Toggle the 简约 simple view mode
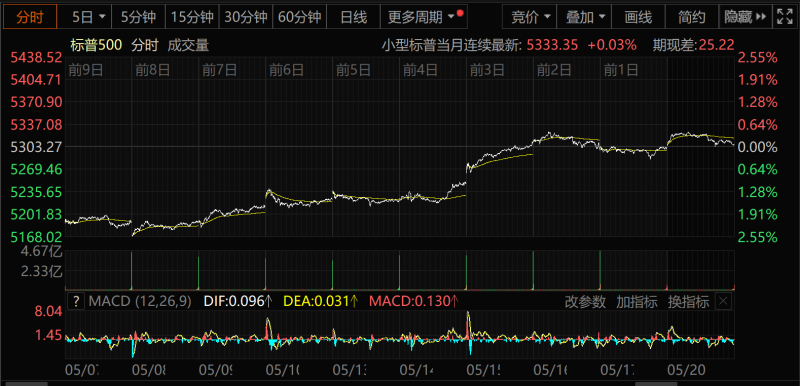 click(x=691, y=18)
